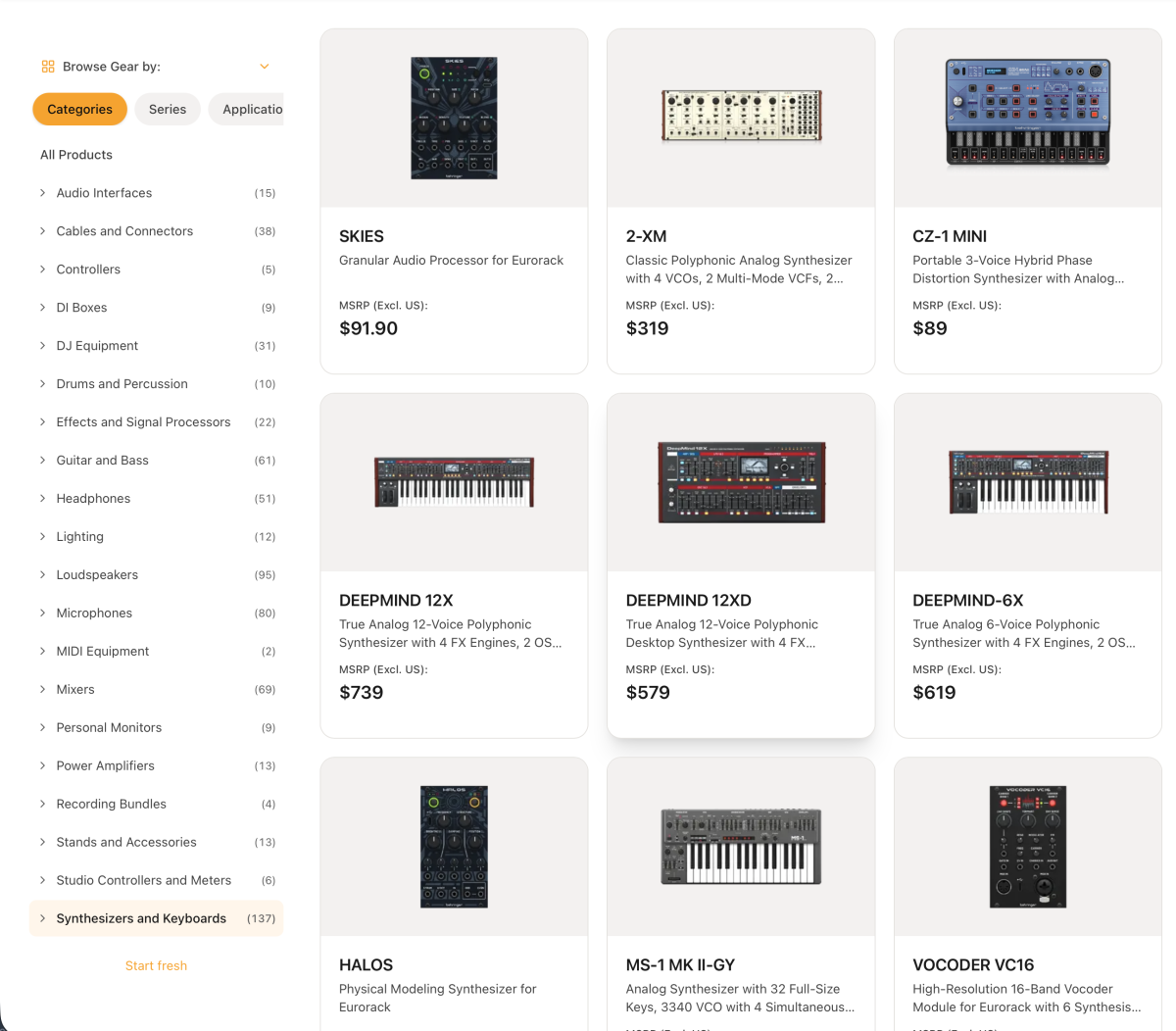Click the $619 price on DEEPMIND-6X
The width and height of the screenshot is (1176, 1031).
(x=934, y=693)
